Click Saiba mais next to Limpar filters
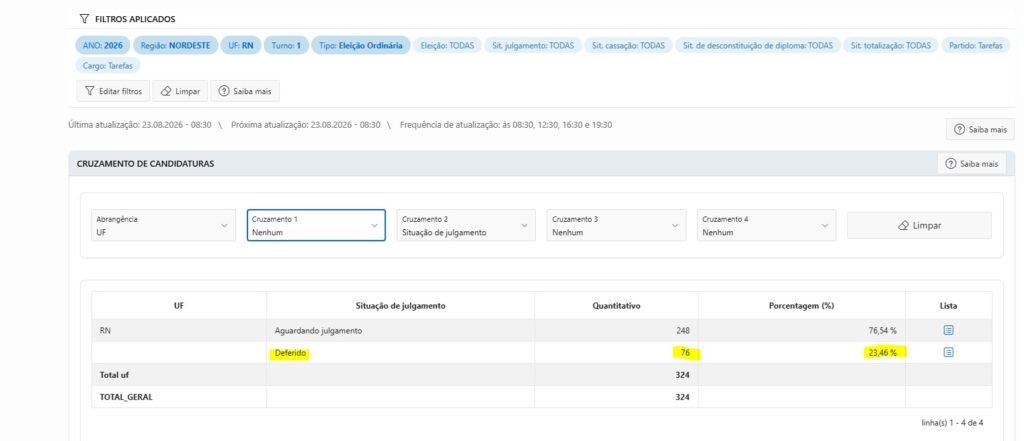1024x441 pixels. coord(245,91)
